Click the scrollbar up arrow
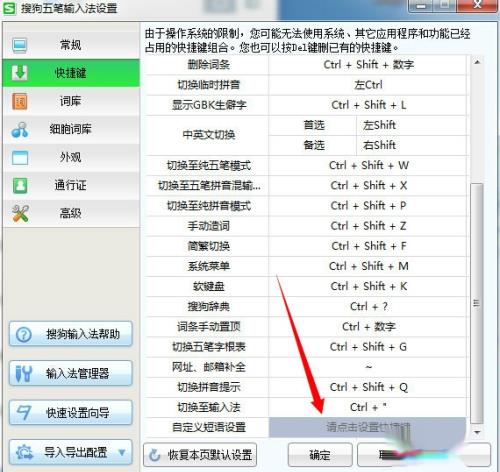 point(477,62)
